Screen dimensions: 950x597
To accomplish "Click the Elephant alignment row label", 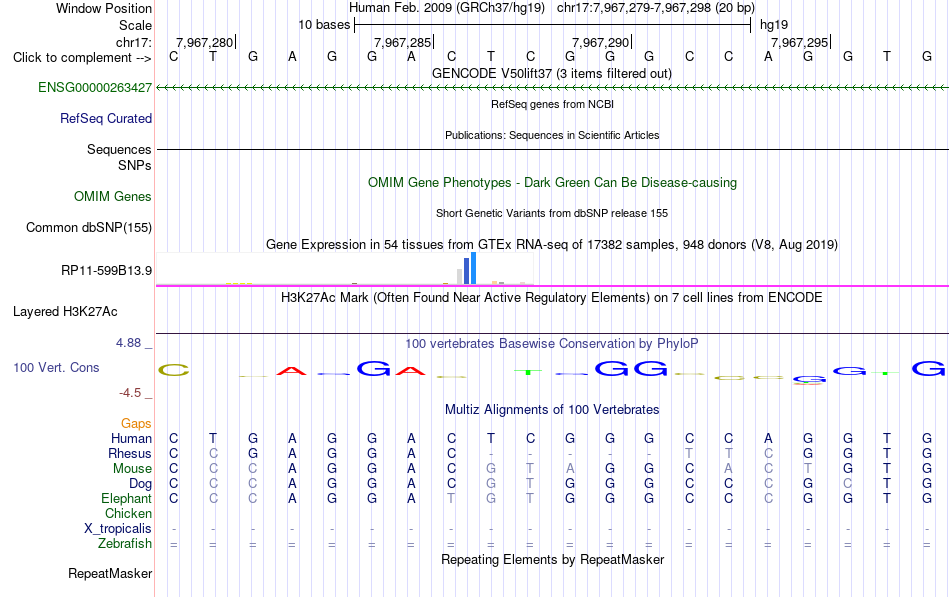I will pos(126,498).
